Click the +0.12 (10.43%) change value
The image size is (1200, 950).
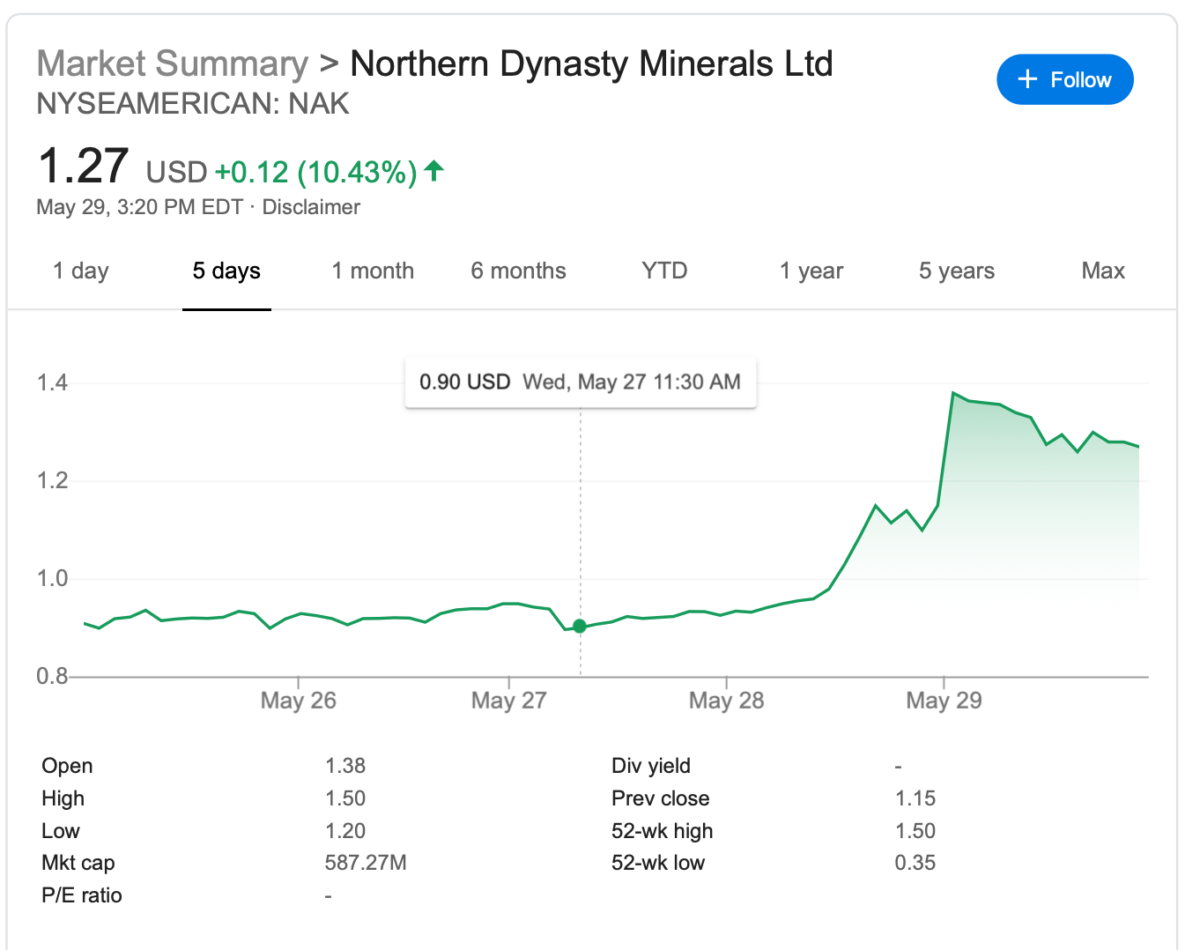[315, 173]
